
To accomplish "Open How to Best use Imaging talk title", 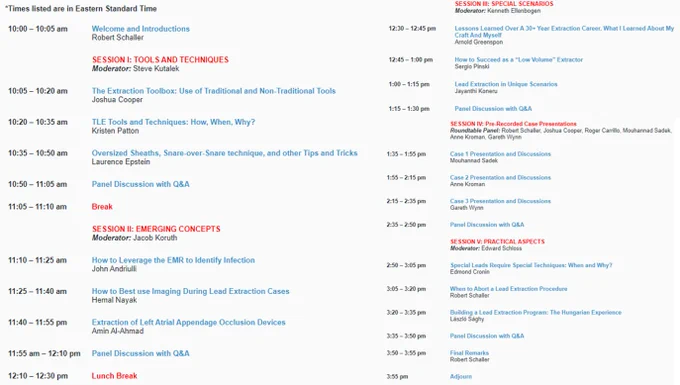I will click(190, 291).
